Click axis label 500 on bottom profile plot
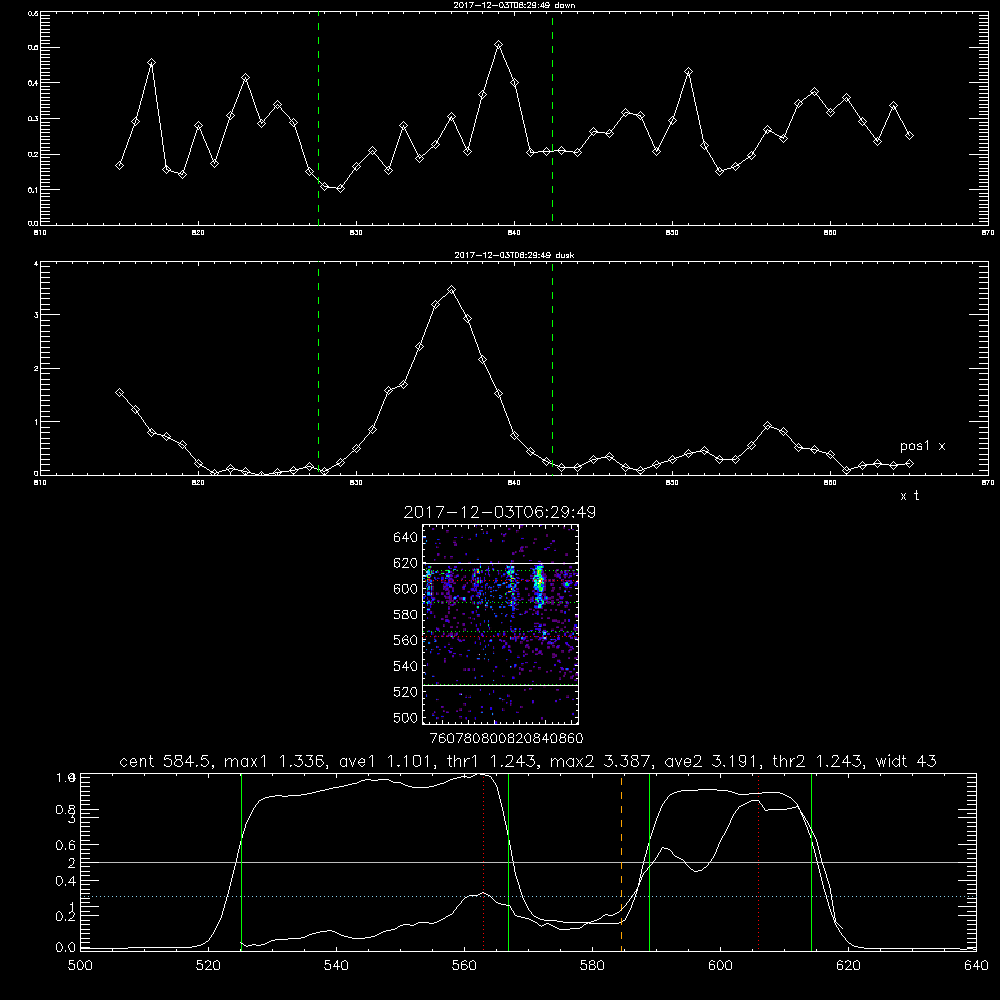 (x=80, y=966)
